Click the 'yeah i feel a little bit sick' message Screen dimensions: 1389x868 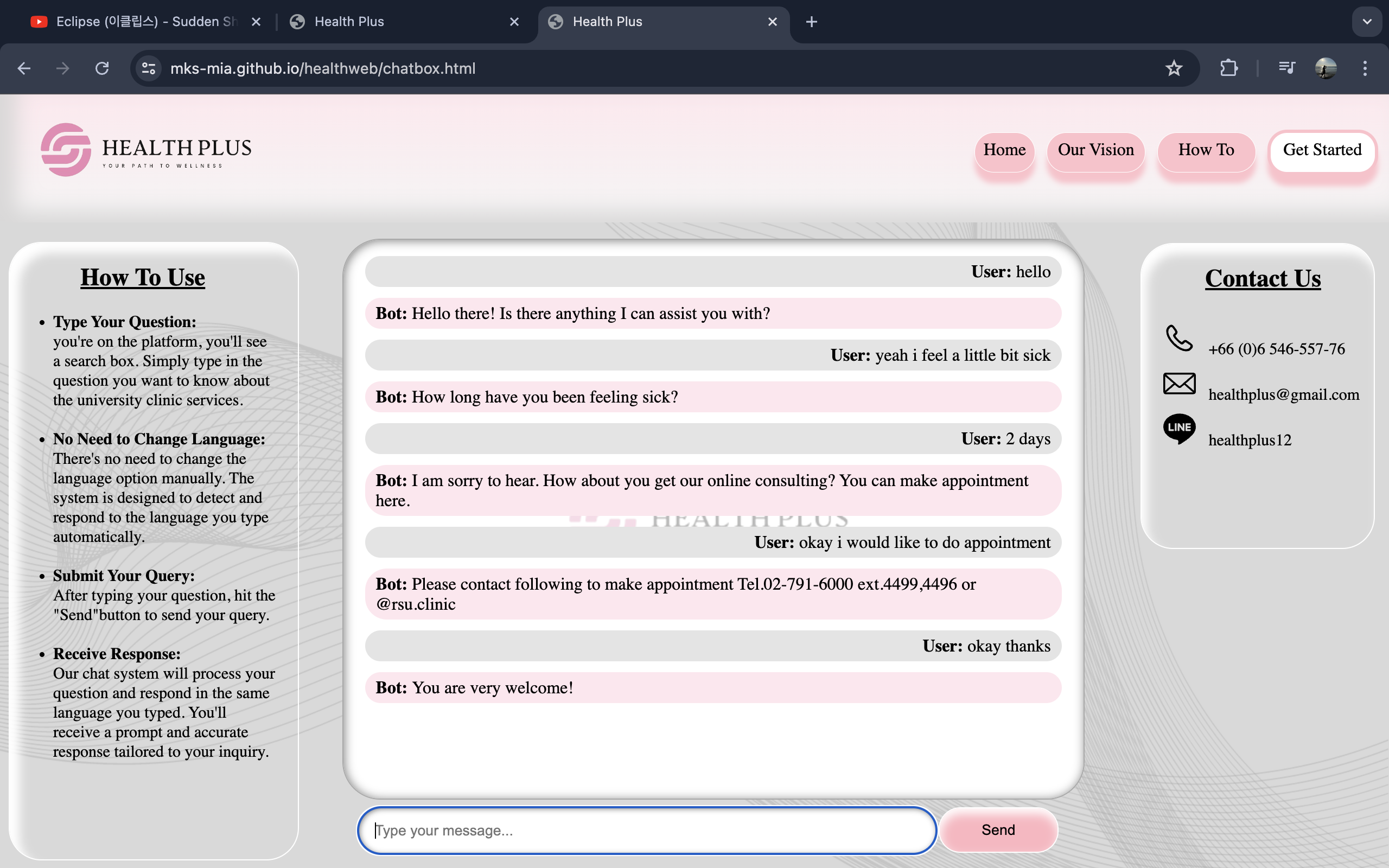point(713,355)
